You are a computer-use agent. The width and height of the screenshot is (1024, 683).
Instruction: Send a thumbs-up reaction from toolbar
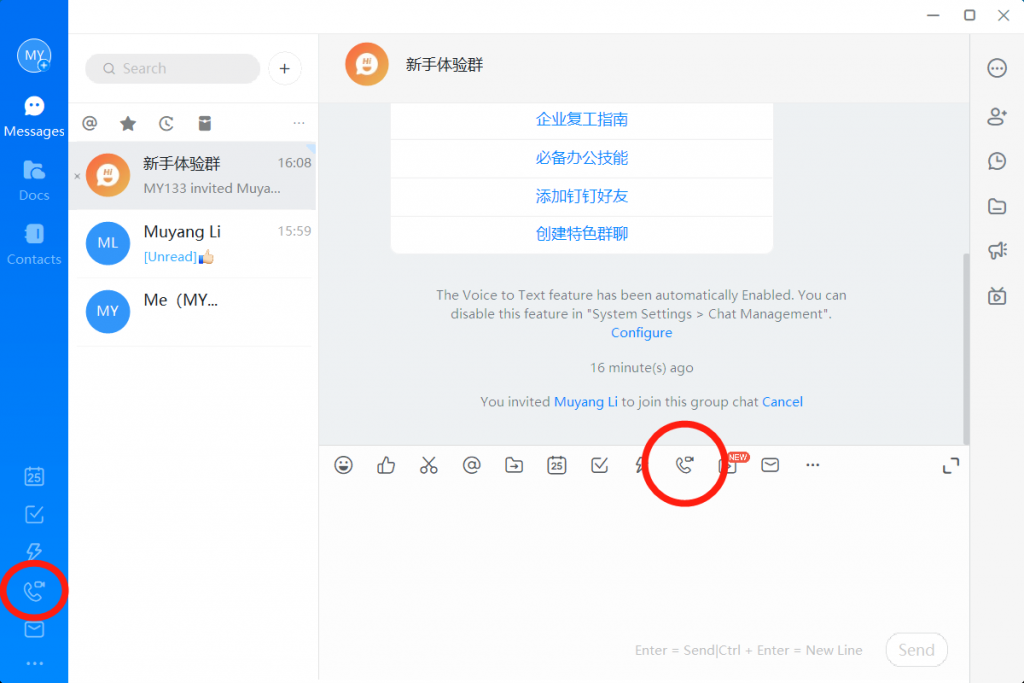coord(386,465)
